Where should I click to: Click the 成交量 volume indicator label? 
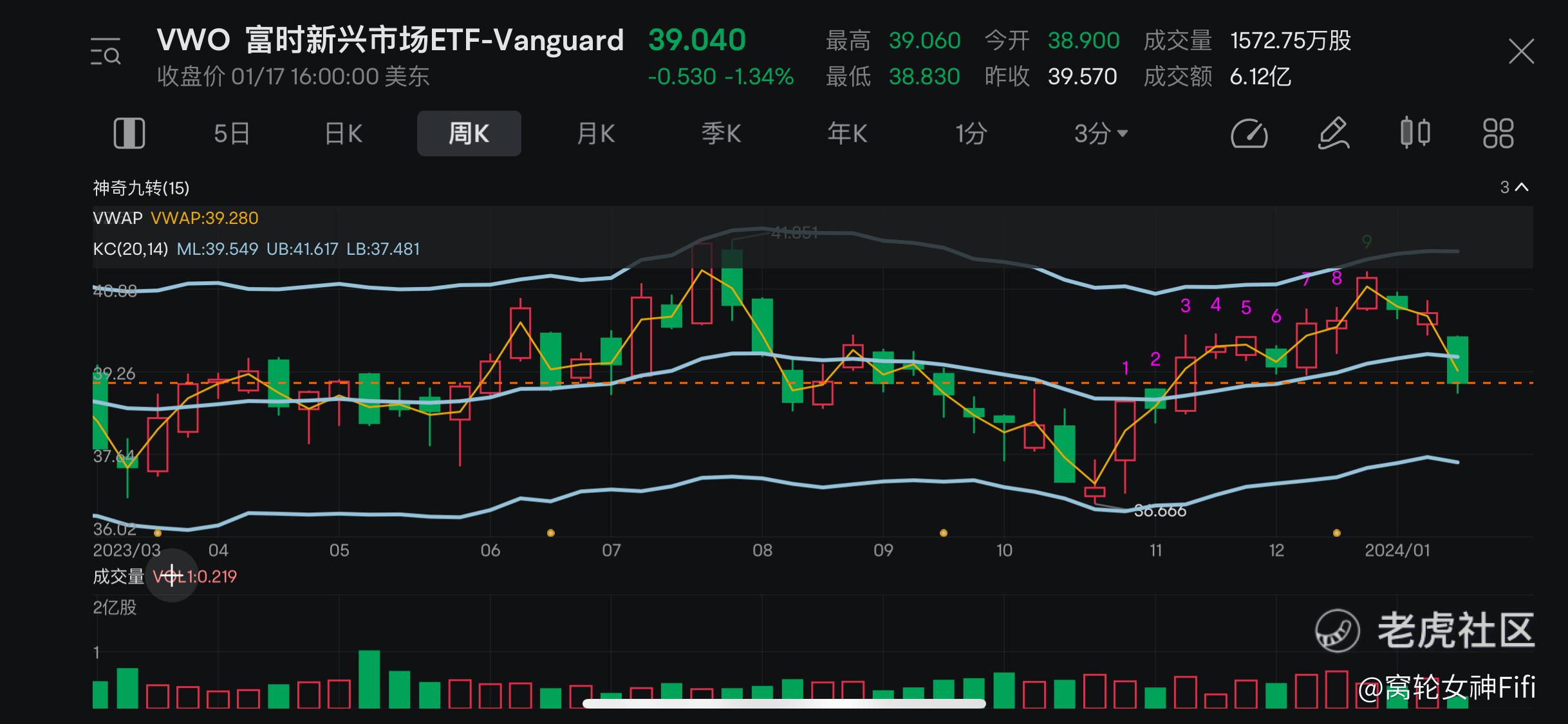pos(118,577)
